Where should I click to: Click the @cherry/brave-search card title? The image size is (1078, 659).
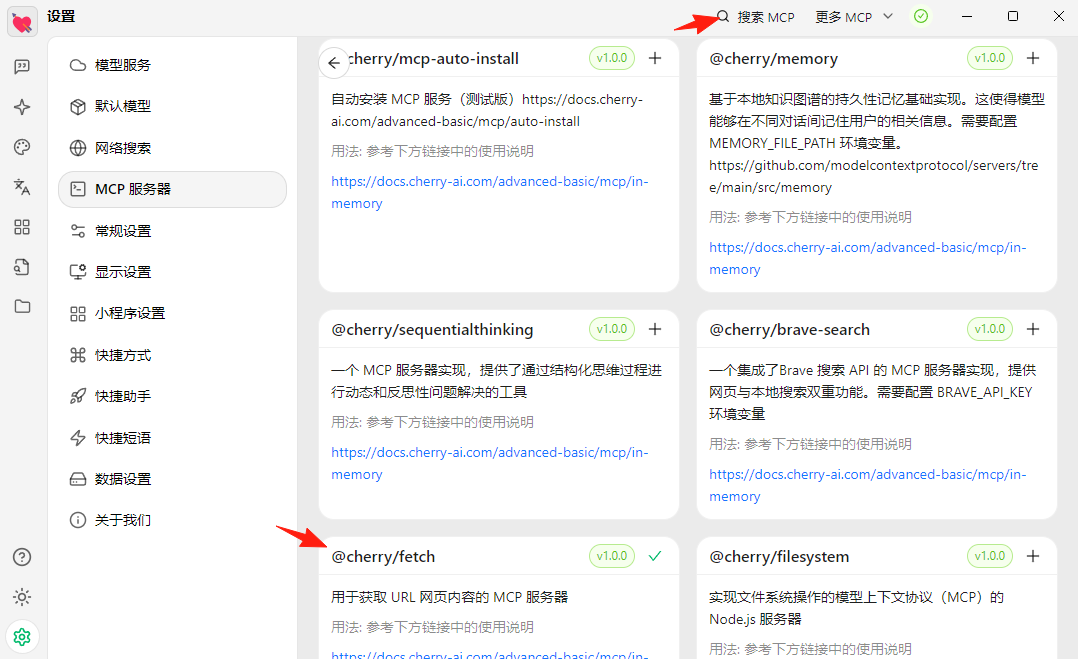789,330
